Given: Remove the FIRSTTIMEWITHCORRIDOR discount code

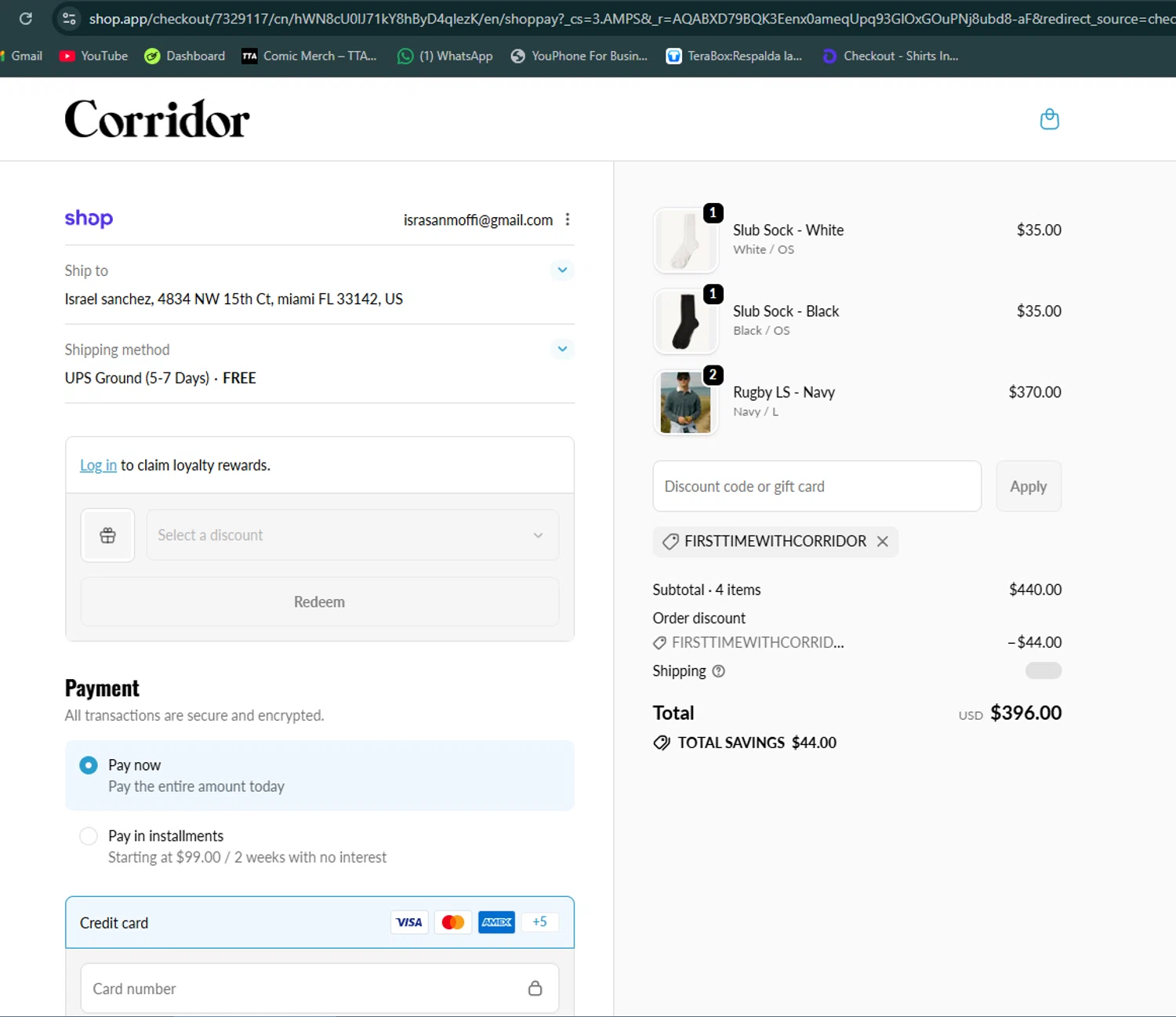Looking at the screenshot, I should [x=883, y=541].
